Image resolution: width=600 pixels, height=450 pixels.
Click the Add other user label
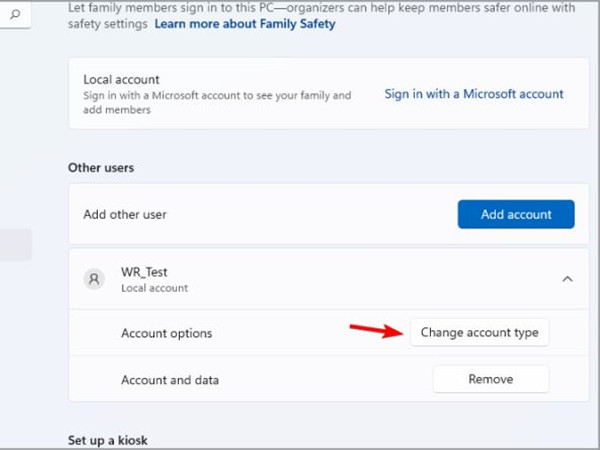click(125, 214)
